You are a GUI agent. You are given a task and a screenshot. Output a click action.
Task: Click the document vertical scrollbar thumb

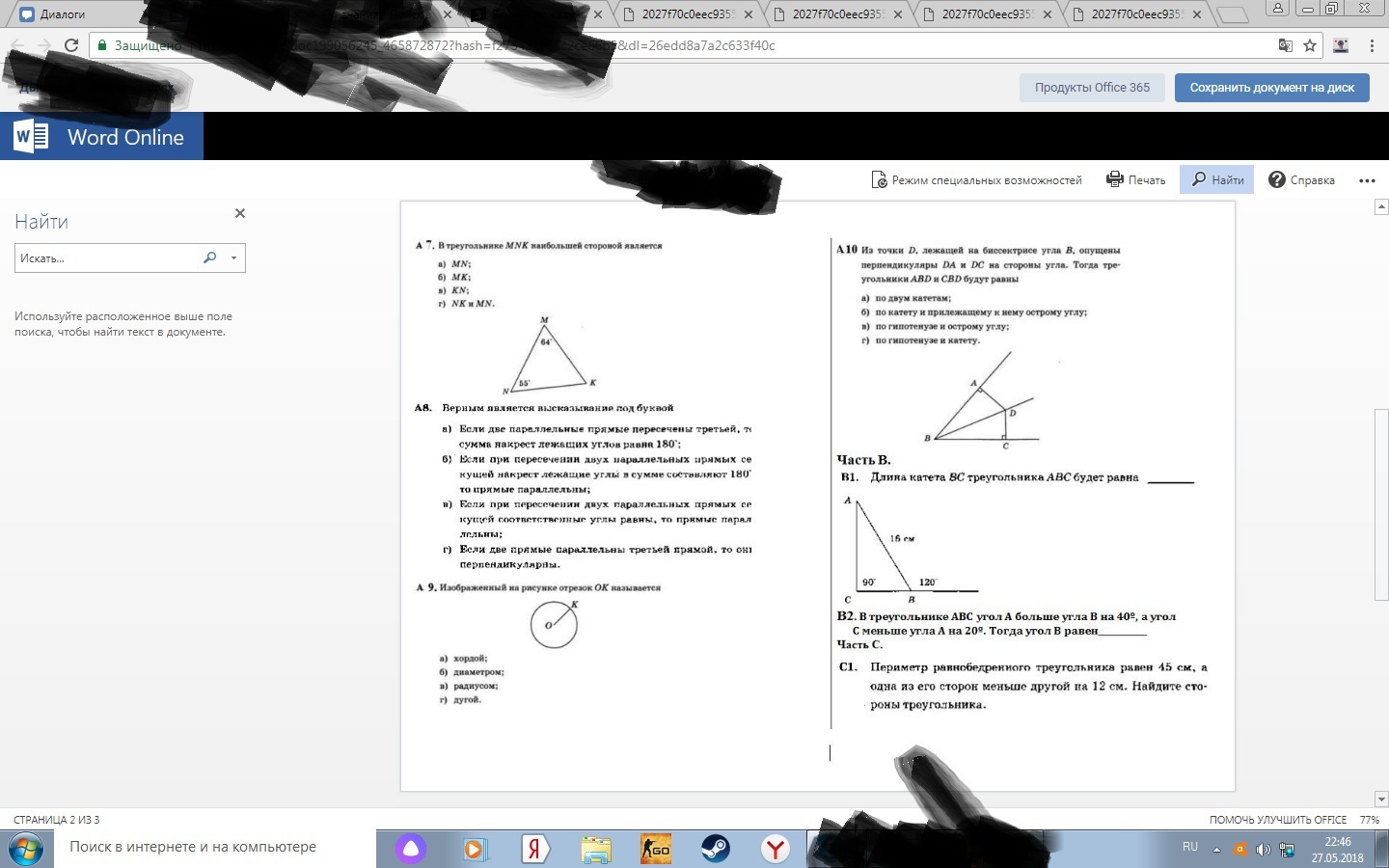(x=1381, y=502)
